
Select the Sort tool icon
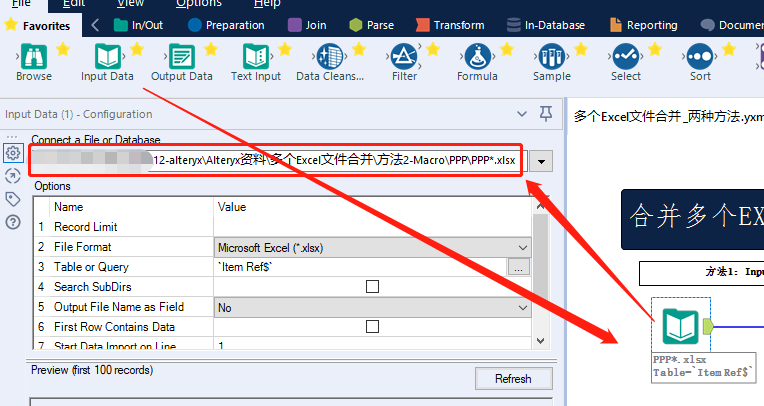click(700, 57)
